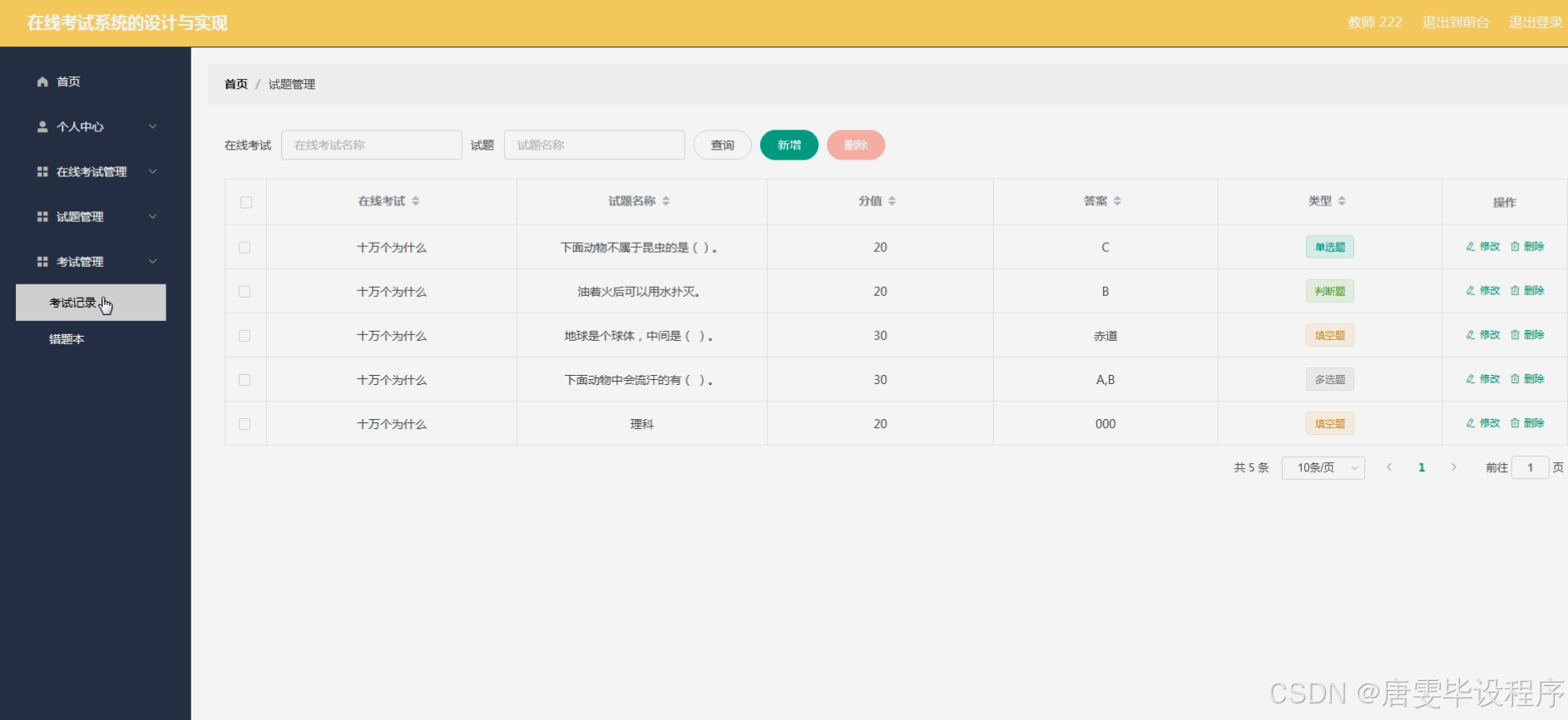Check the box for 理科 row
1568x720 pixels.
245,423
